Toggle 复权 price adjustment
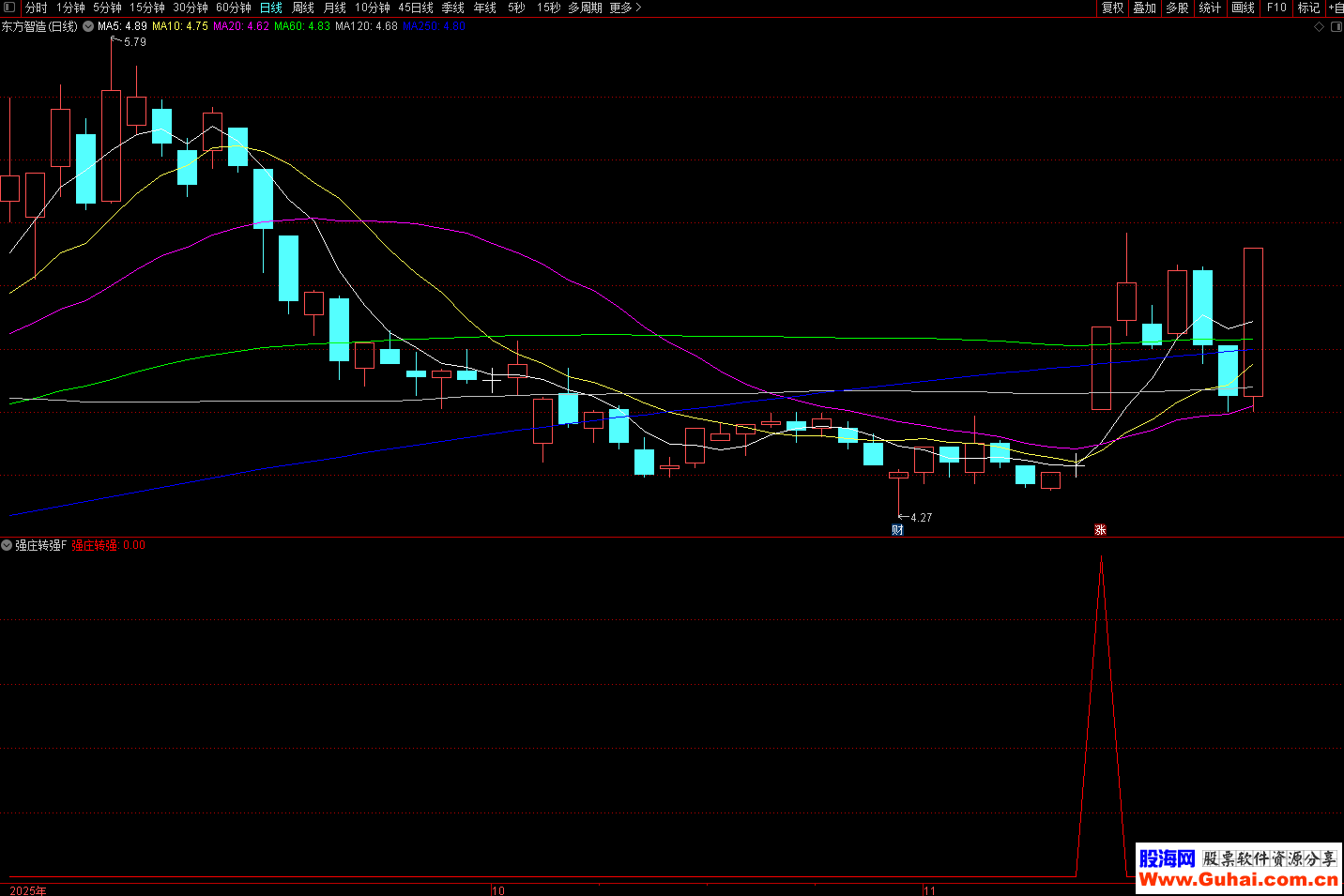This screenshot has width=1344, height=896. point(1112,8)
